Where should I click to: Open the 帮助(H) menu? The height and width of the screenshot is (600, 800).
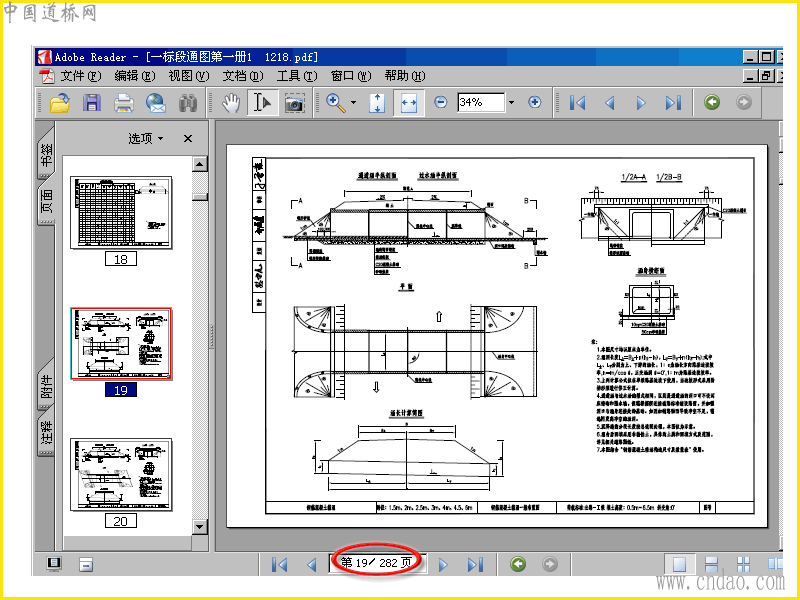pyautogui.click(x=405, y=76)
